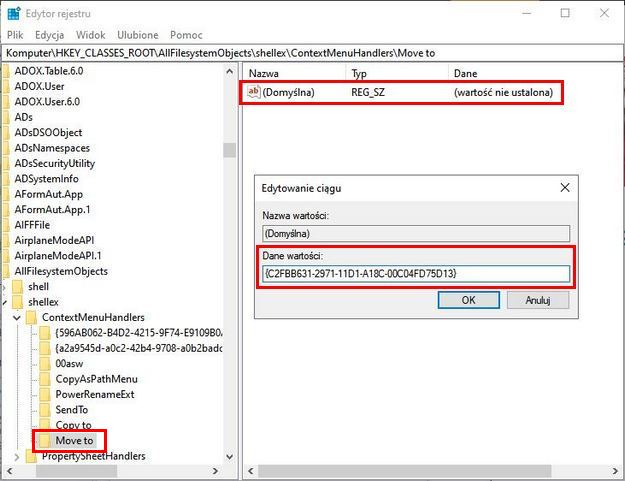Select the Move to registry key

(x=74, y=440)
